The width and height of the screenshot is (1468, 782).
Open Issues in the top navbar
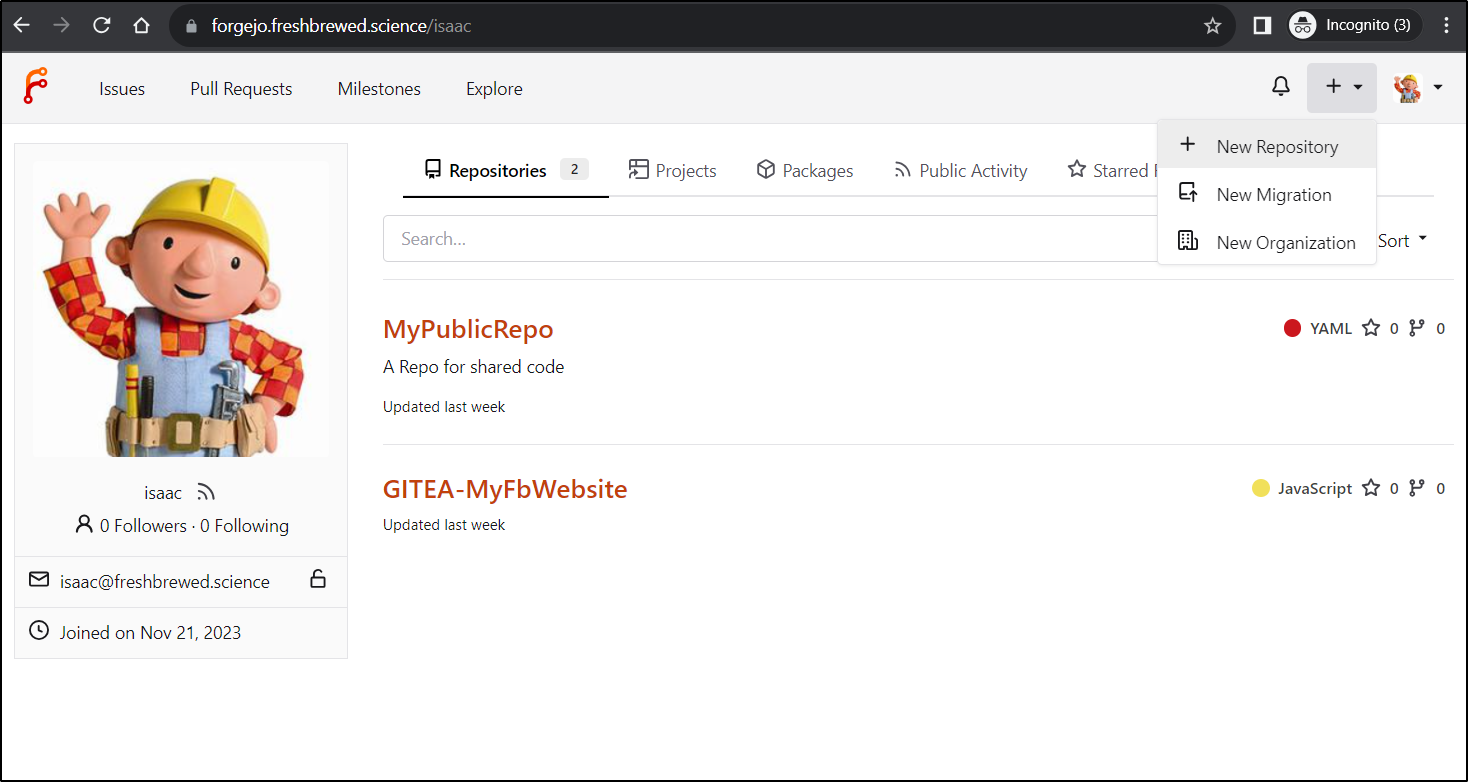[122, 88]
